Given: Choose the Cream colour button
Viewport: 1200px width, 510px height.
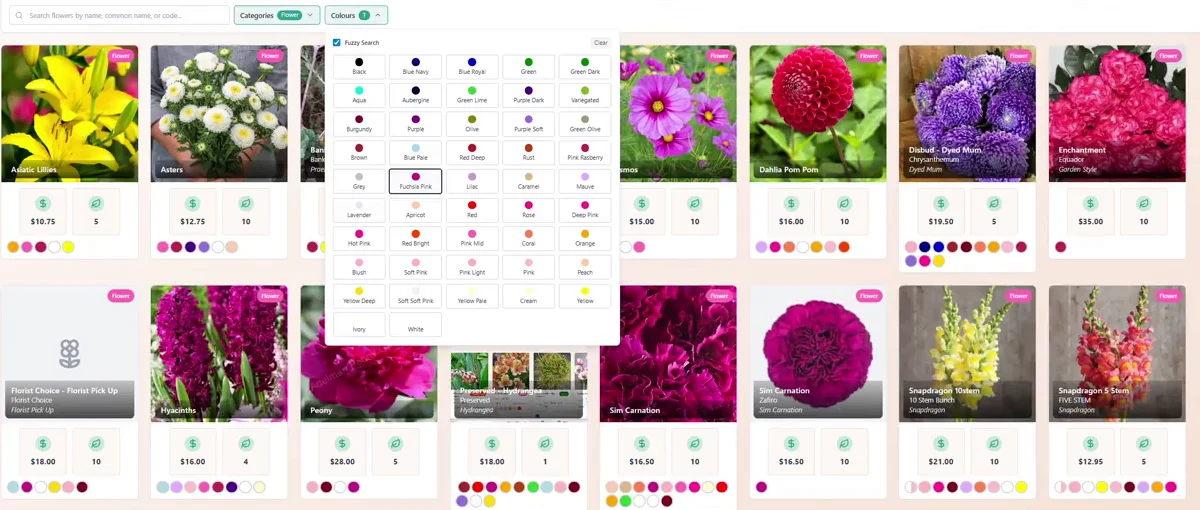Looking at the screenshot, I should (x=528, y=296).
